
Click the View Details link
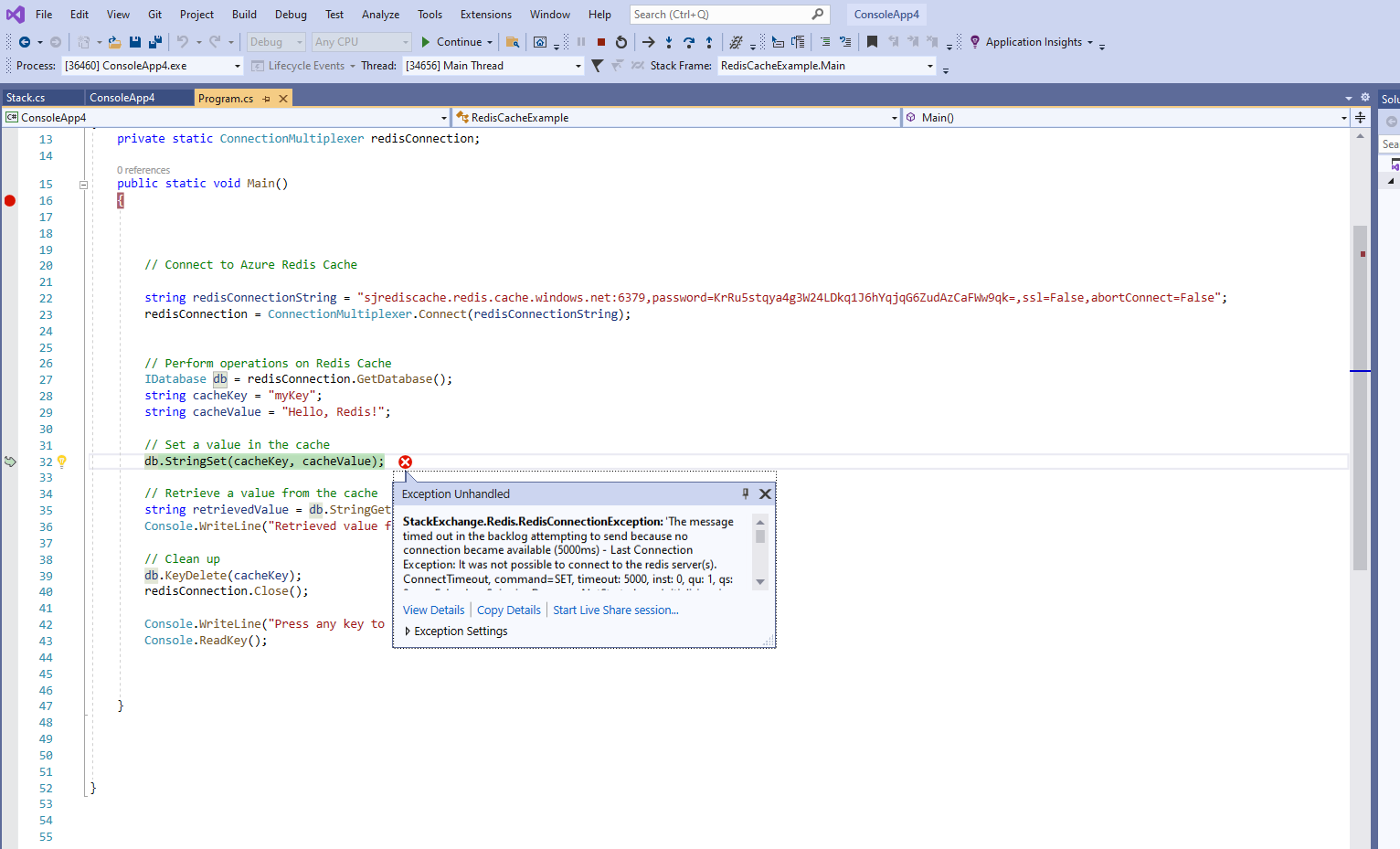tap(434, 610)
